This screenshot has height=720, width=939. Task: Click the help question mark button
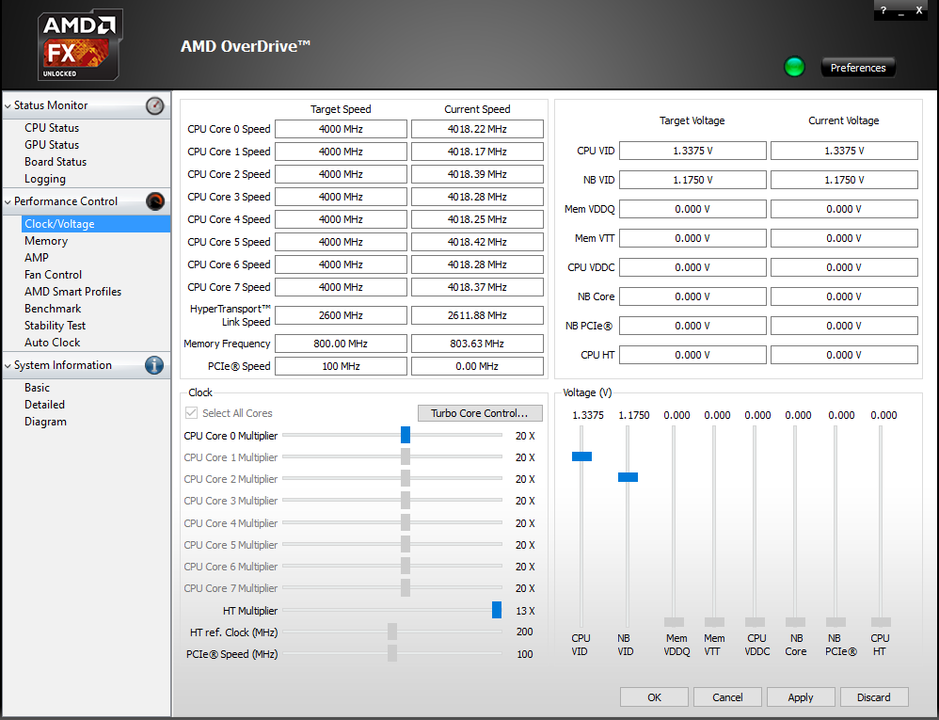883,10
